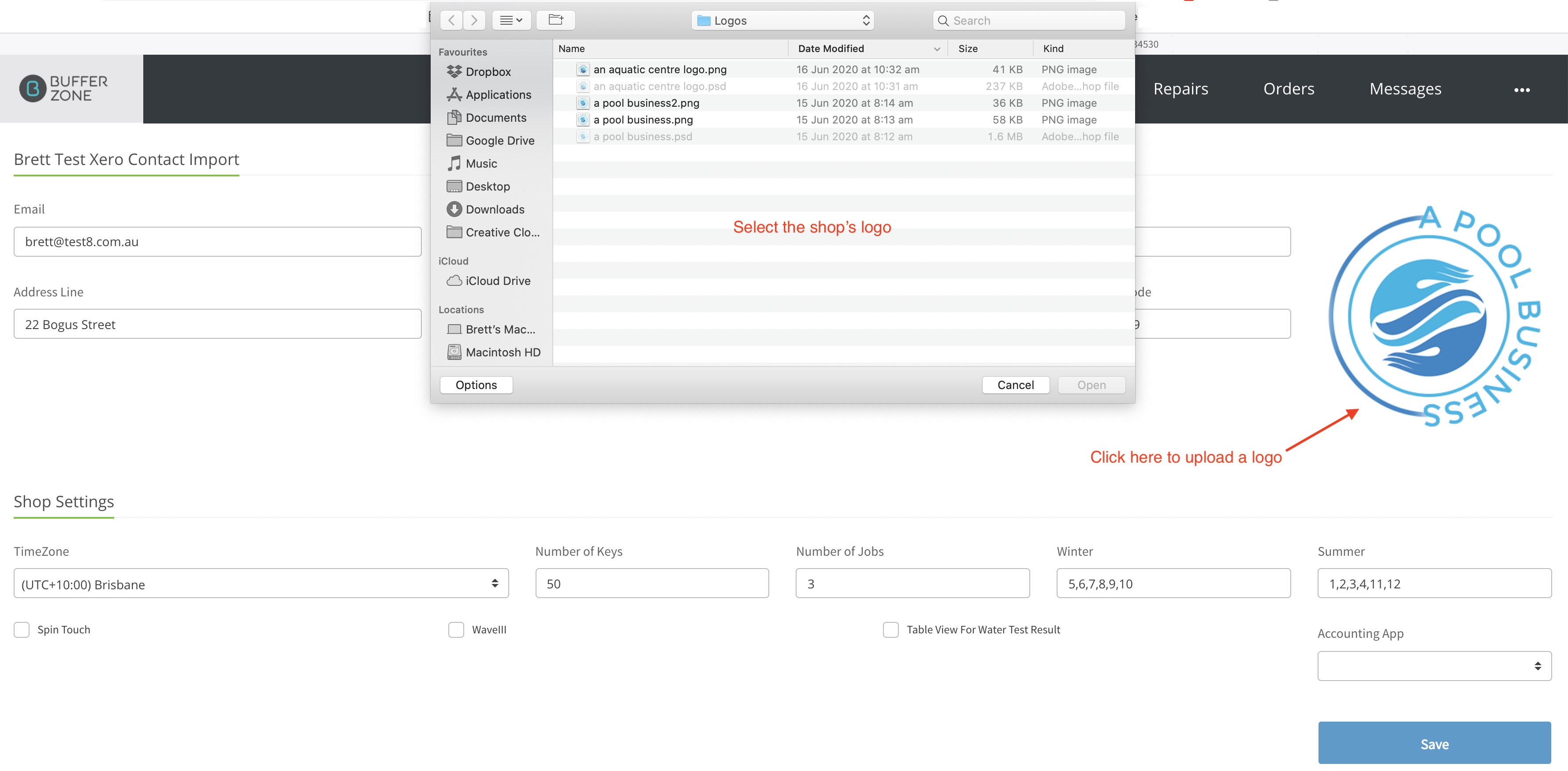The height and width of the screenshot is (771, 1568).
Task: Open the list view options dropdown
Action: [511, 20]
